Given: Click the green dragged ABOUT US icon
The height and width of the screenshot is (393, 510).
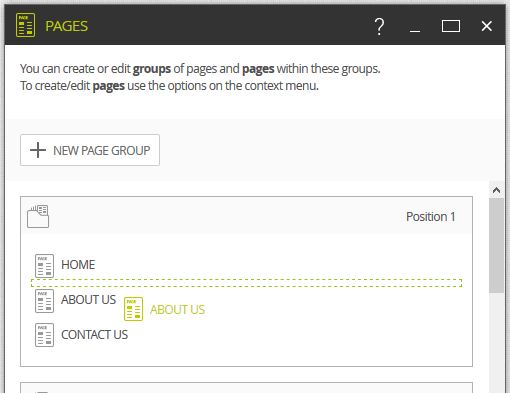Looking at the screenshot, I should (x=133, y=309).
